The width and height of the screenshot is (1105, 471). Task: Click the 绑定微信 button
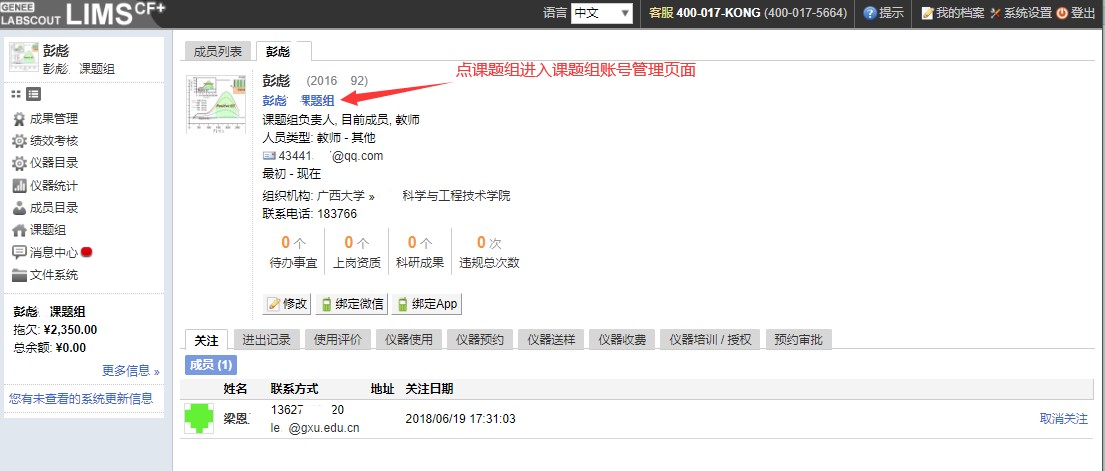coord(352,304)
